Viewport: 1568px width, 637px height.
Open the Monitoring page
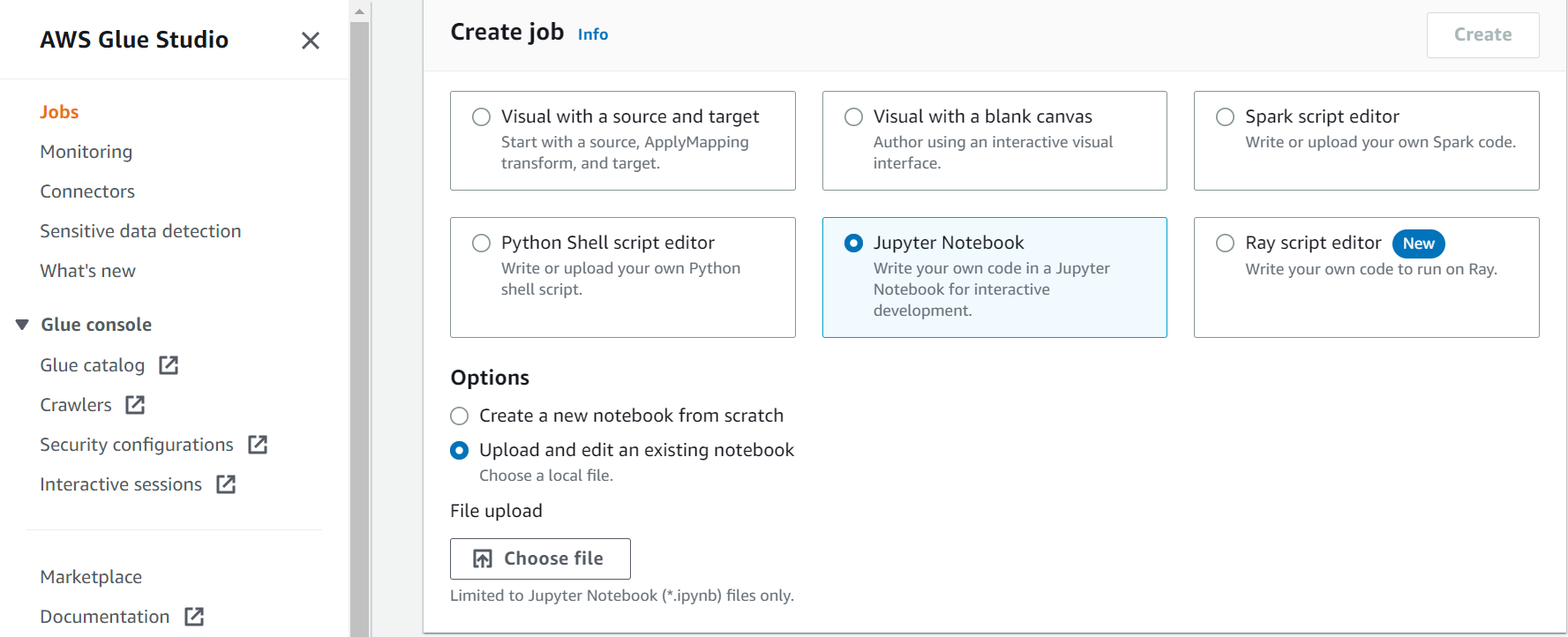click(86, 152)
